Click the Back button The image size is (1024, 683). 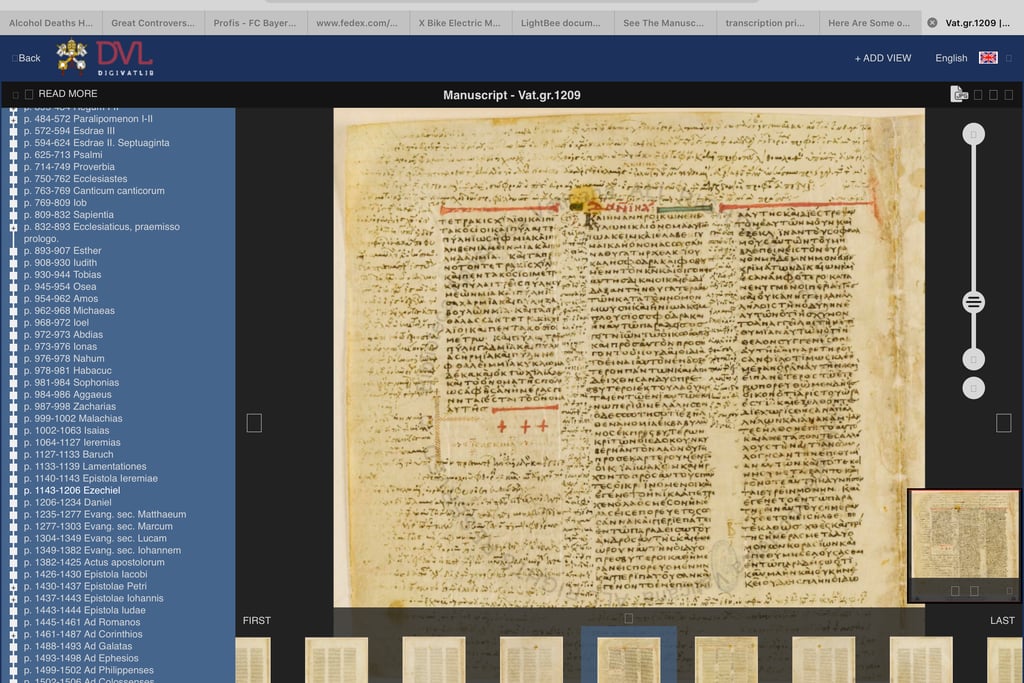coord(27,58)
